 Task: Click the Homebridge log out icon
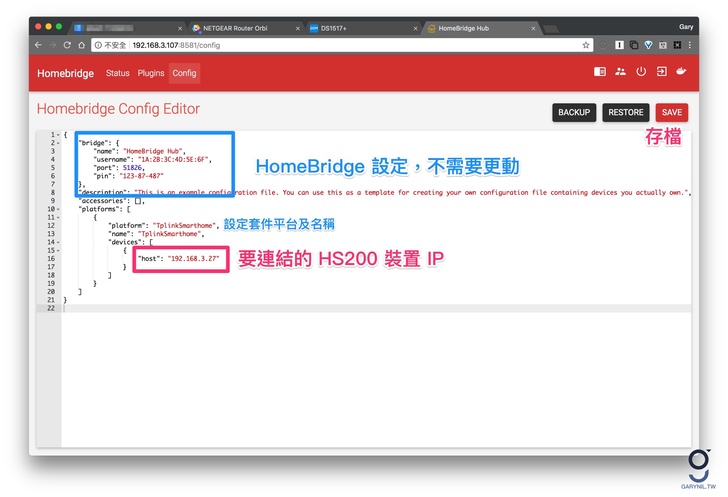[x=661, y=72]
